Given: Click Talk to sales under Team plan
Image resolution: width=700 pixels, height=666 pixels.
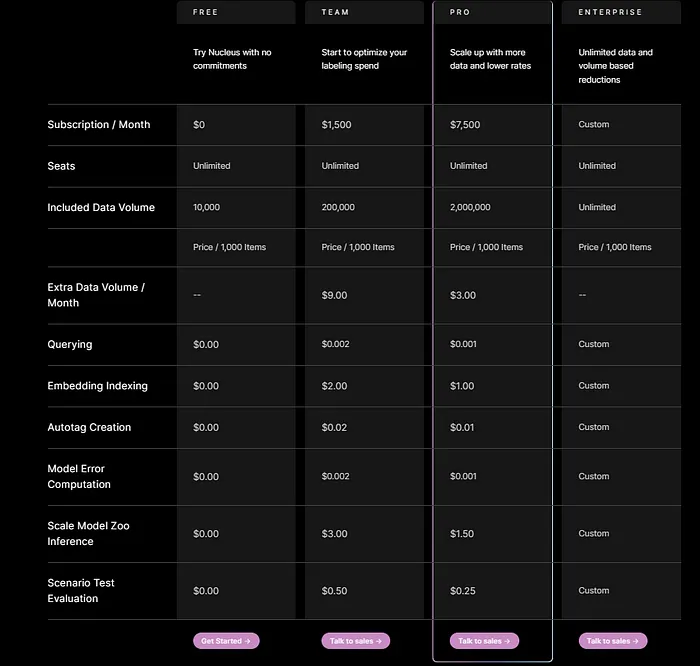Looking at the screenshot, I should click(x=355, y=641).
